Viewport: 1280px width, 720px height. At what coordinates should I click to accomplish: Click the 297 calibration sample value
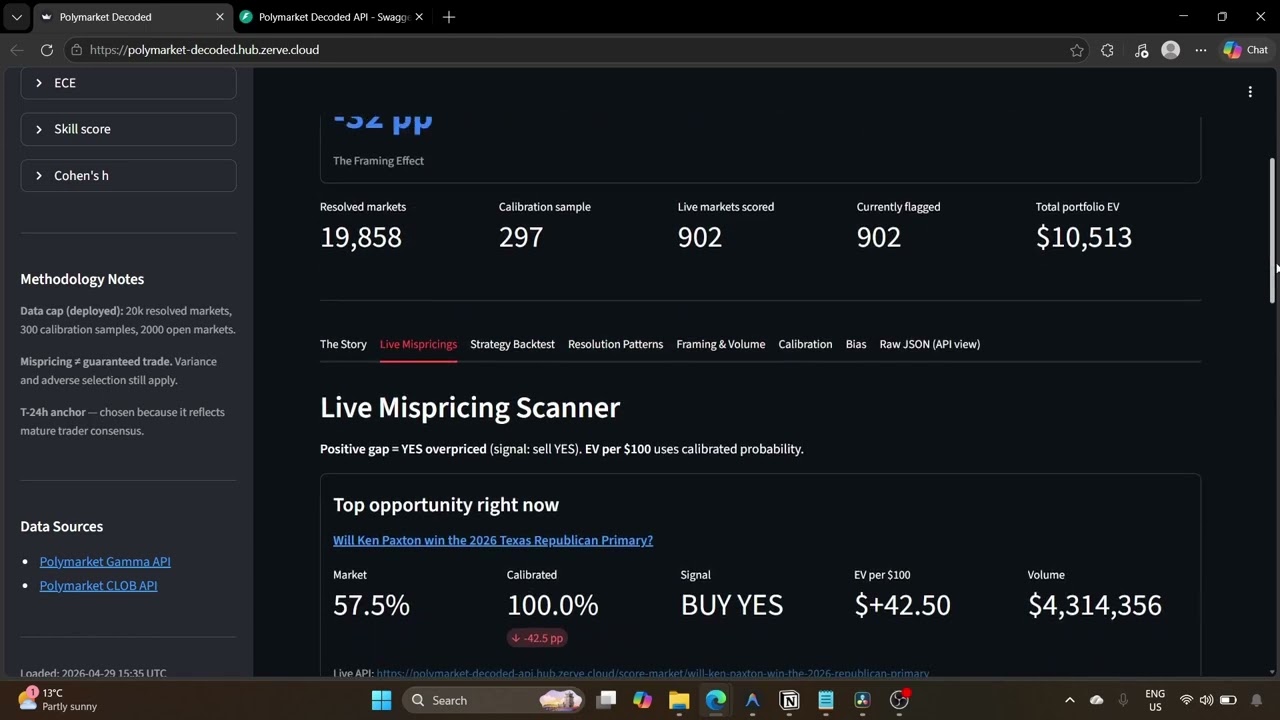click(521, 237)
